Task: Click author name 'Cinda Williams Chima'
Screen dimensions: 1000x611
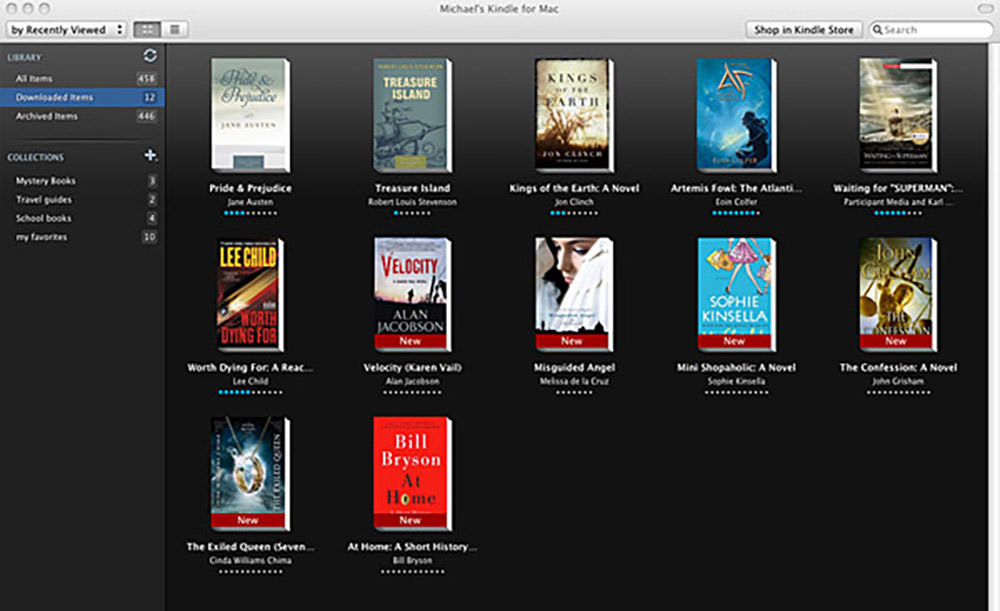Action: [250, 561]
